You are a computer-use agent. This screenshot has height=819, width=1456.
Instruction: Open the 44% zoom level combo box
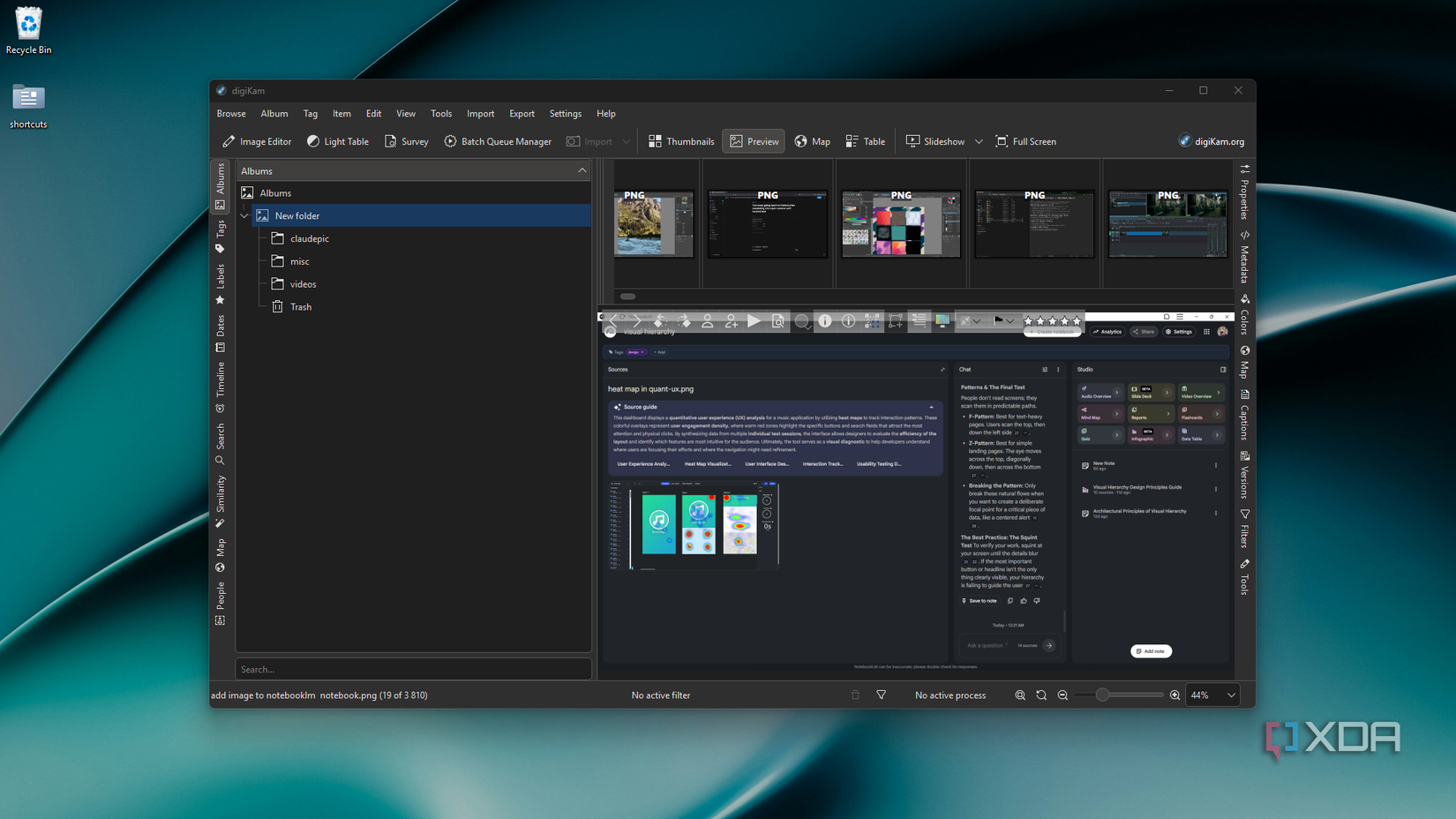tap(1212, 695)
